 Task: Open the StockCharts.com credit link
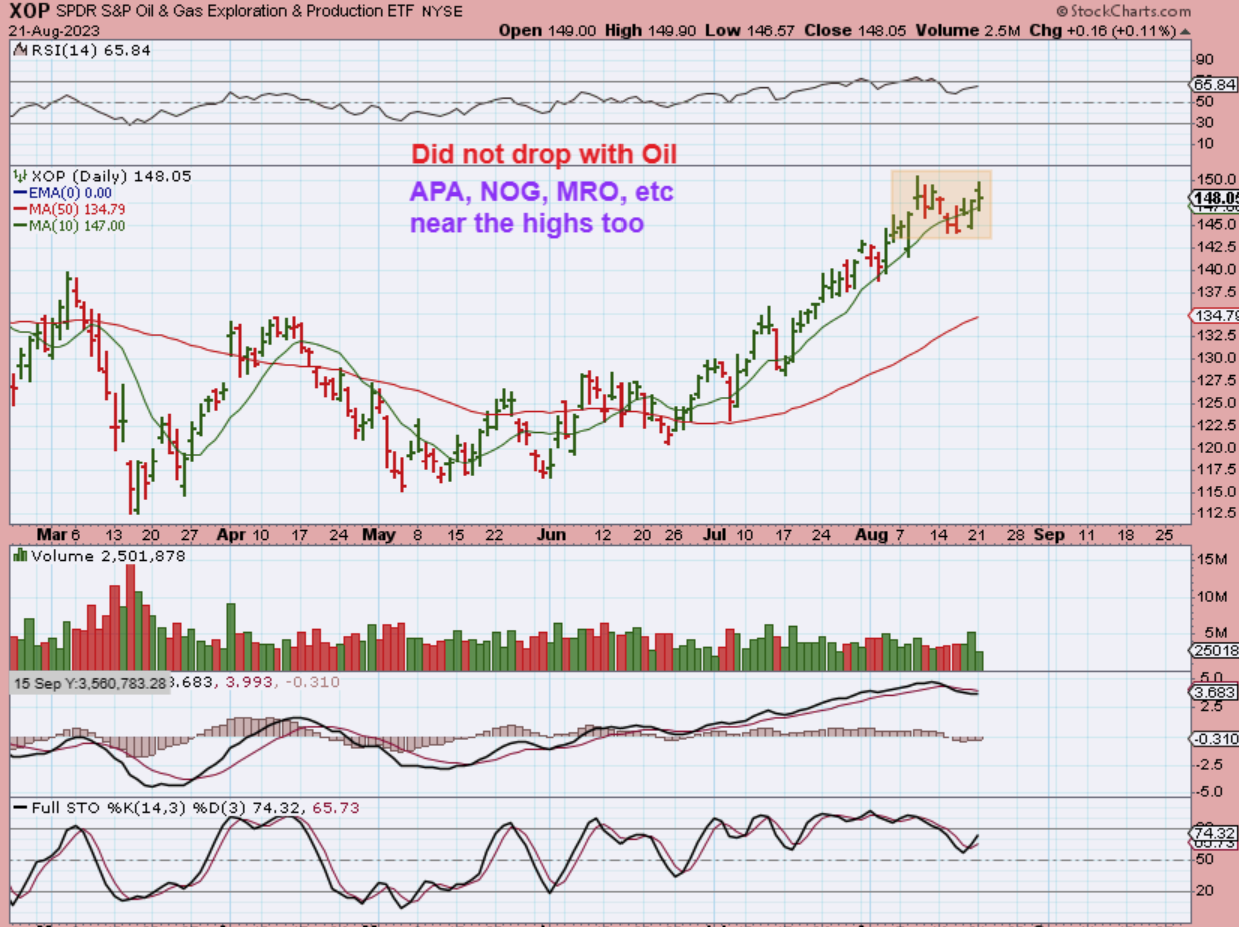tap(1123, 11)
